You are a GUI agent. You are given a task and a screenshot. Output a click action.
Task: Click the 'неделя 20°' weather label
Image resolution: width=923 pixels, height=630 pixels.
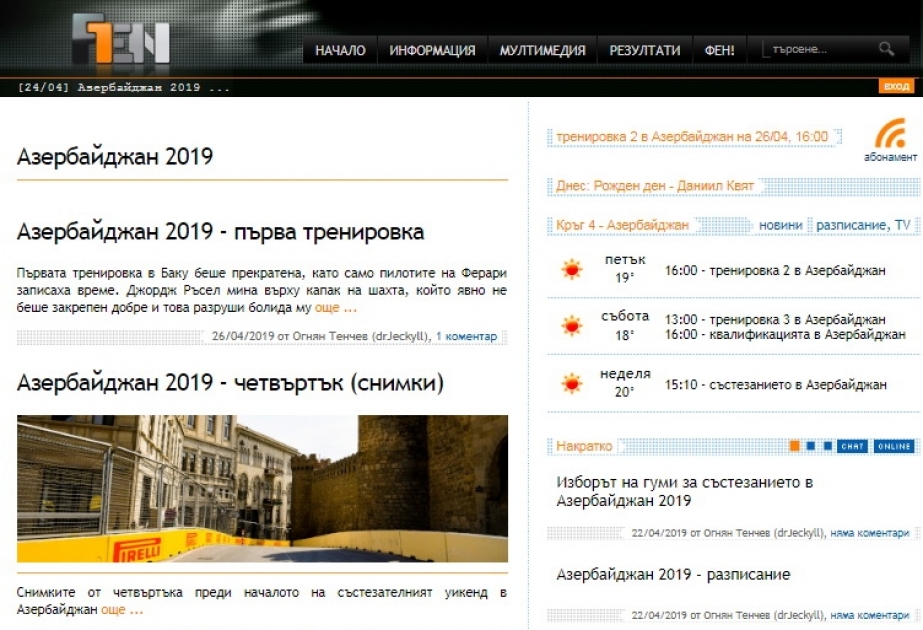pos(625,383)
